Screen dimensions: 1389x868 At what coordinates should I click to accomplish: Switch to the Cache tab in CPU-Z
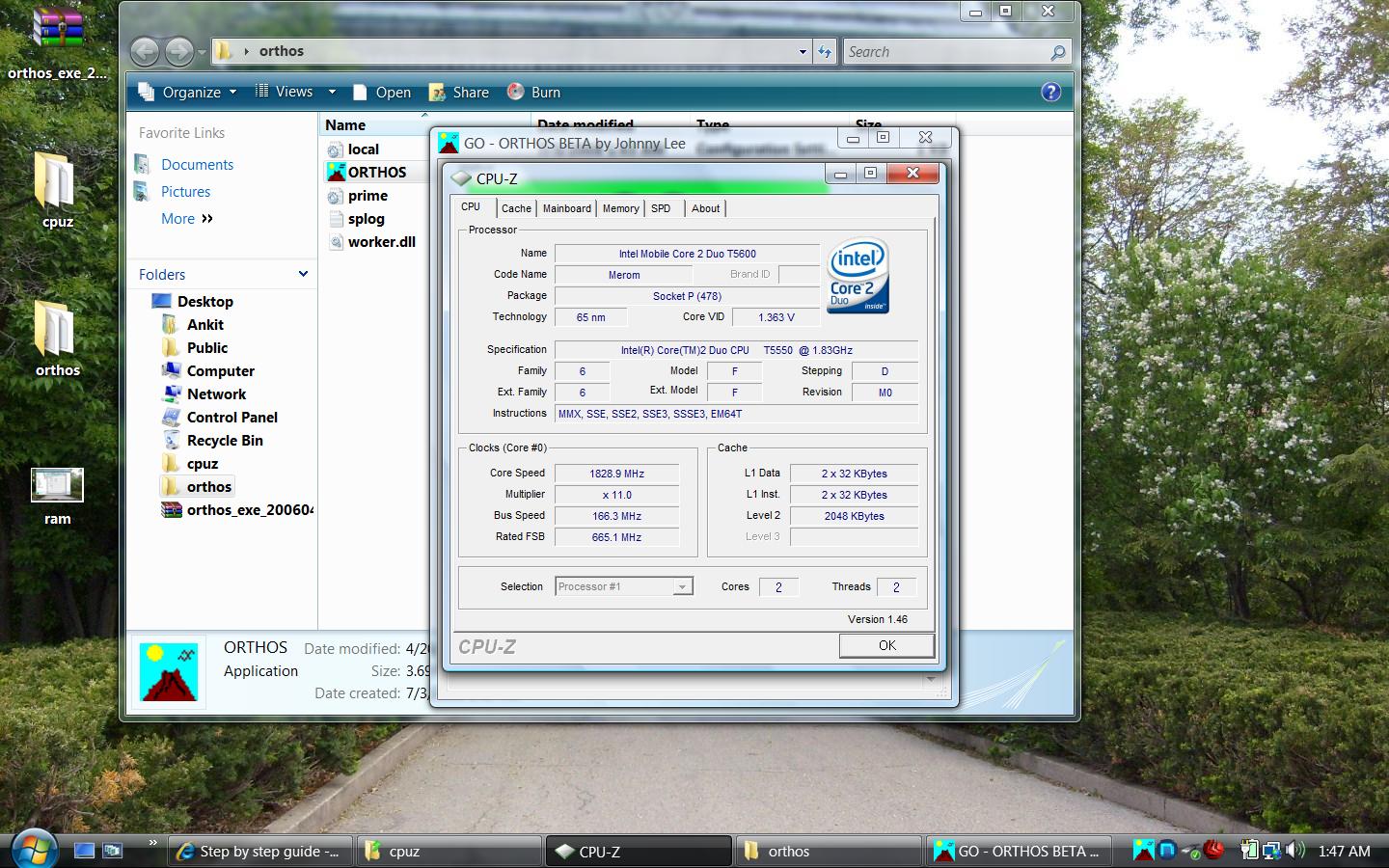point(516,208)
